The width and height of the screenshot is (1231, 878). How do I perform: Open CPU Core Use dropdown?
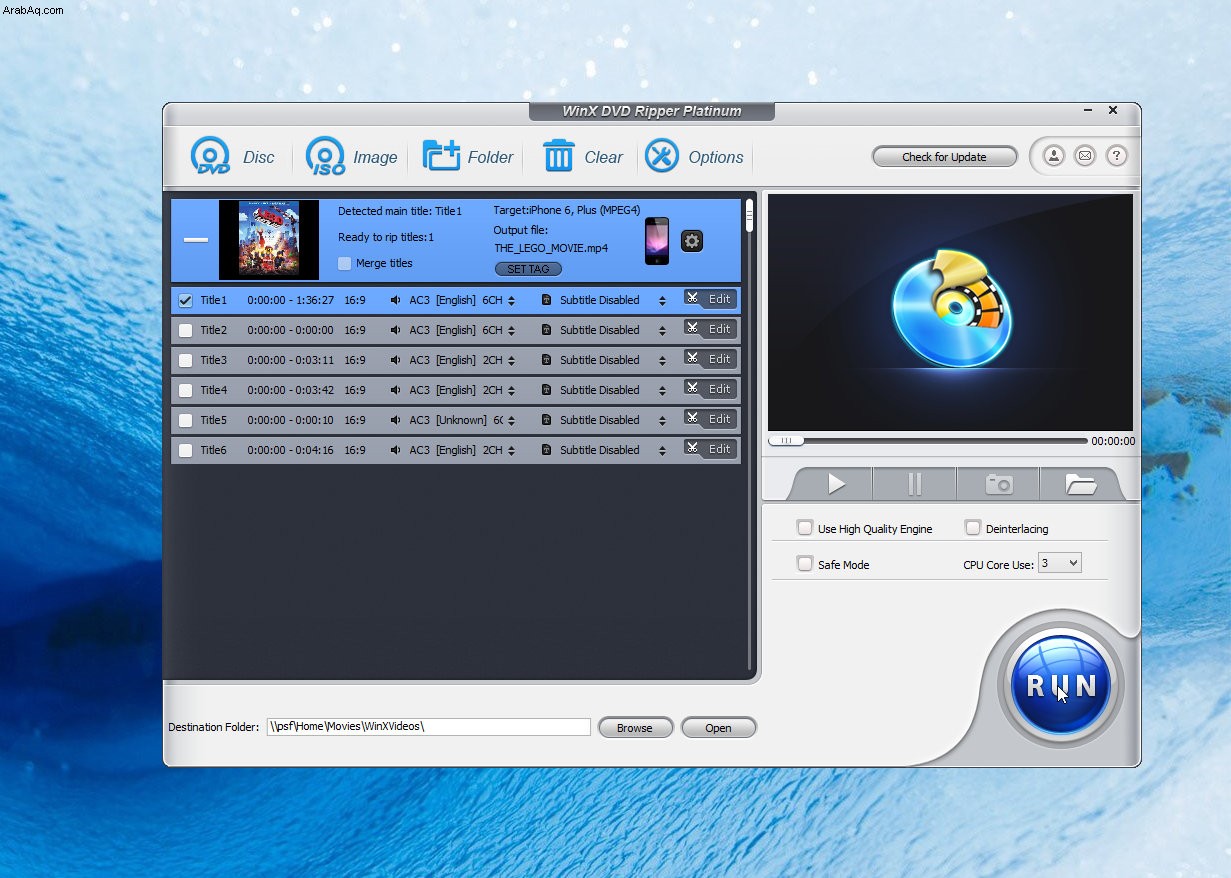click(x=1059, y=564)
